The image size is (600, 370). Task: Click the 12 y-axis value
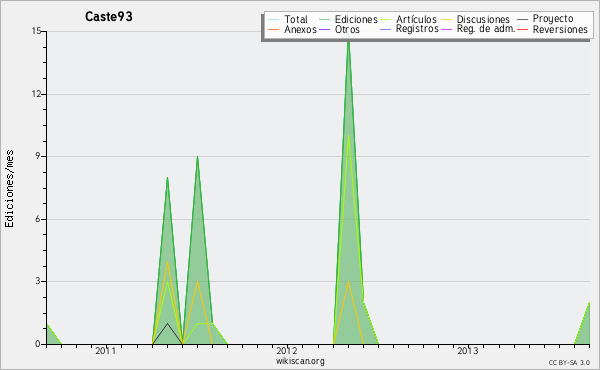point(36,94)
